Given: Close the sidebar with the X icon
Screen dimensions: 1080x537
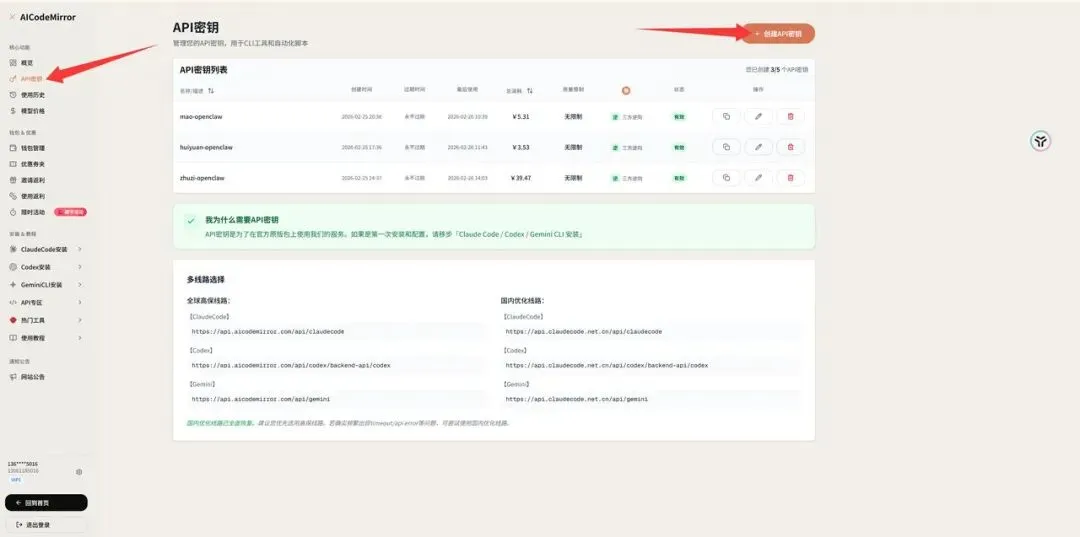Looking at the screenshot, I should pos(12,17).
